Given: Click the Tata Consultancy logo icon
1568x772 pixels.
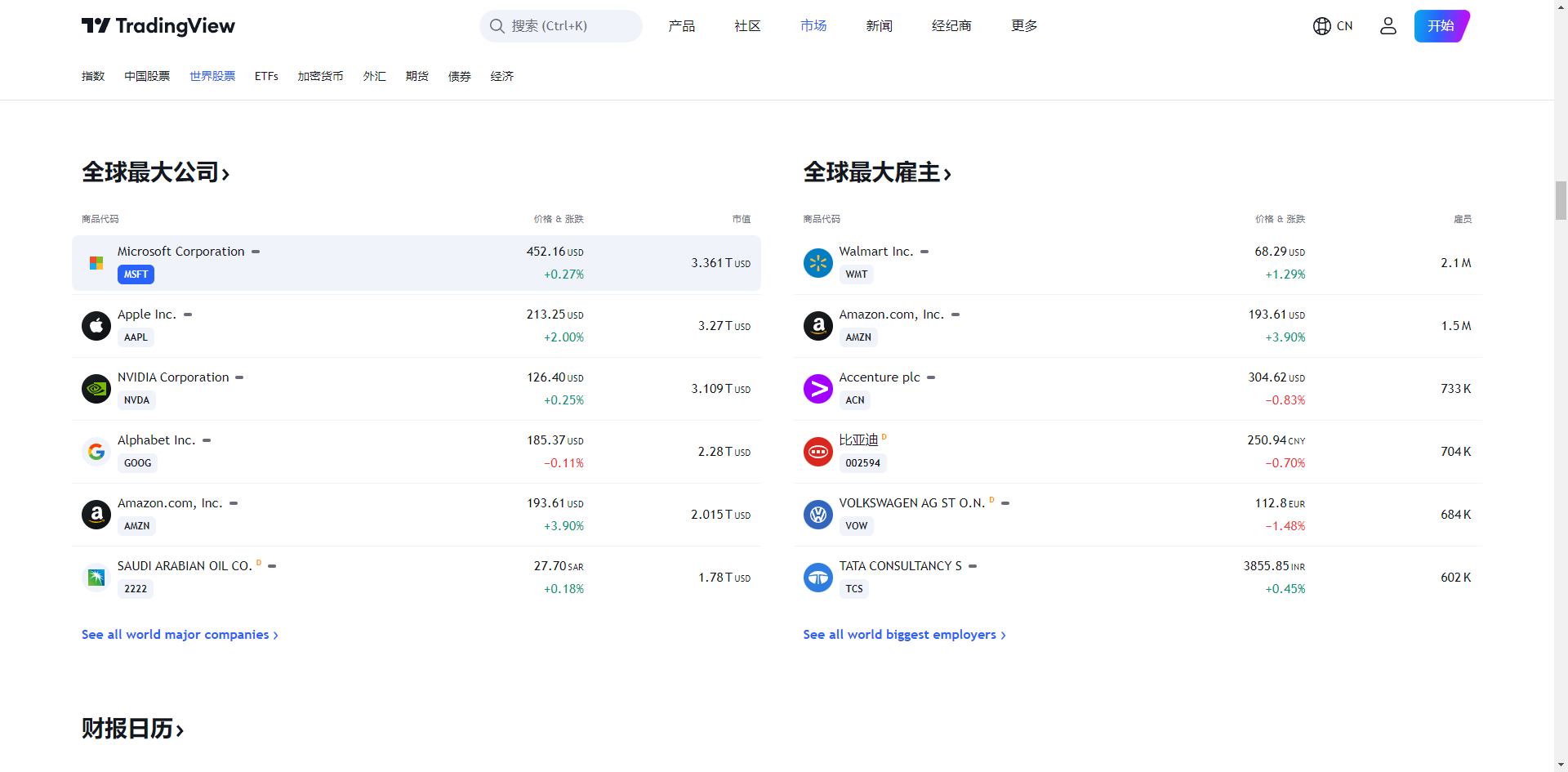Looking at the screenshot, I should coord(818,578).
